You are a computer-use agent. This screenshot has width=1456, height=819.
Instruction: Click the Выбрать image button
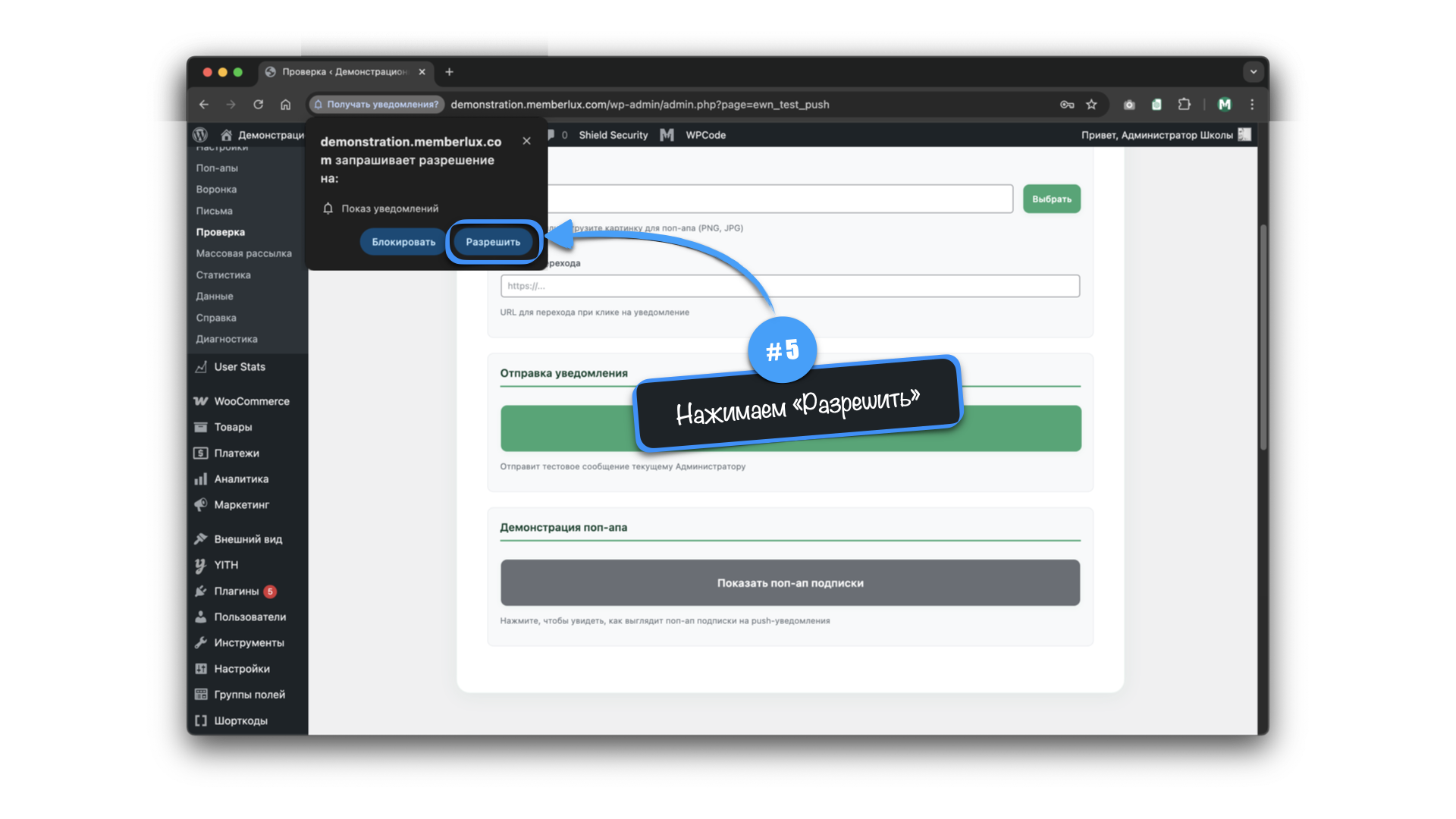click(x=1051, y=199)
